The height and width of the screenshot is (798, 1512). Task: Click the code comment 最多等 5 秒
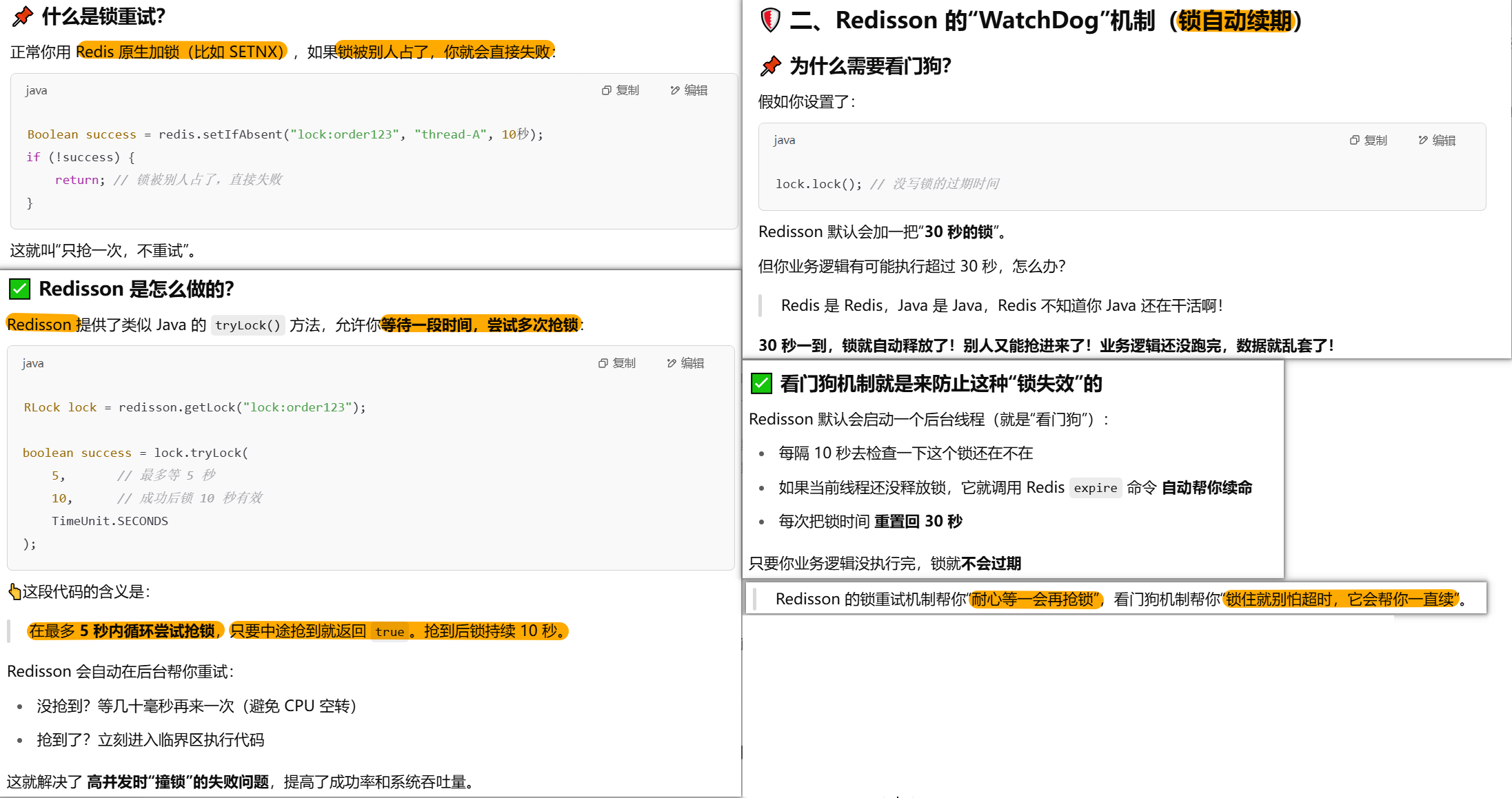click(166, 475)
